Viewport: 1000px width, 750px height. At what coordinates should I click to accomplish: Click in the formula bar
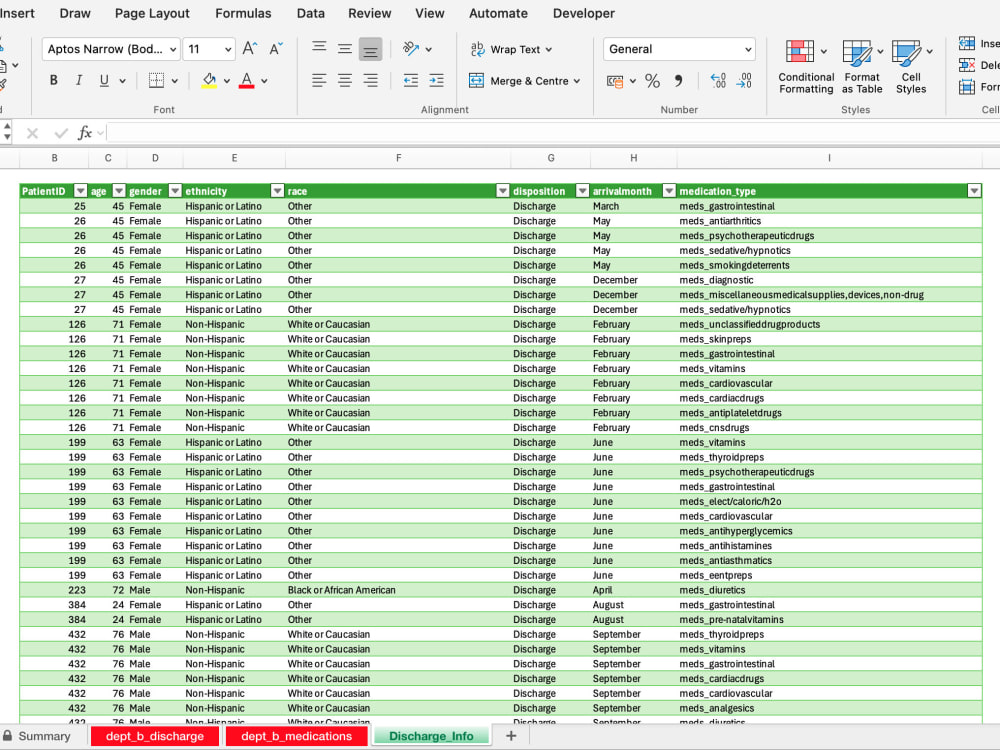pos(552,133)
